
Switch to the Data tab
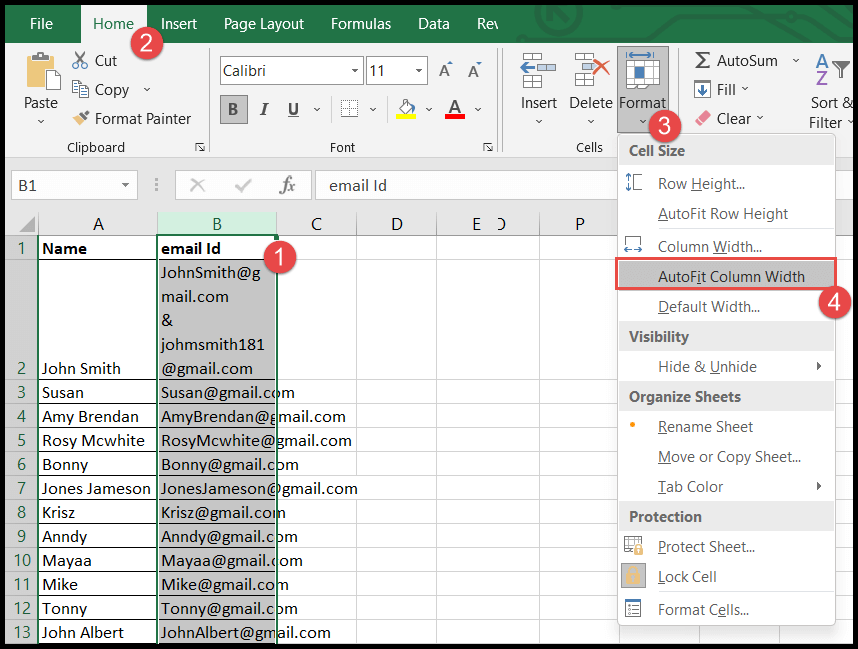pyautogui.click(x=434, y=24)
